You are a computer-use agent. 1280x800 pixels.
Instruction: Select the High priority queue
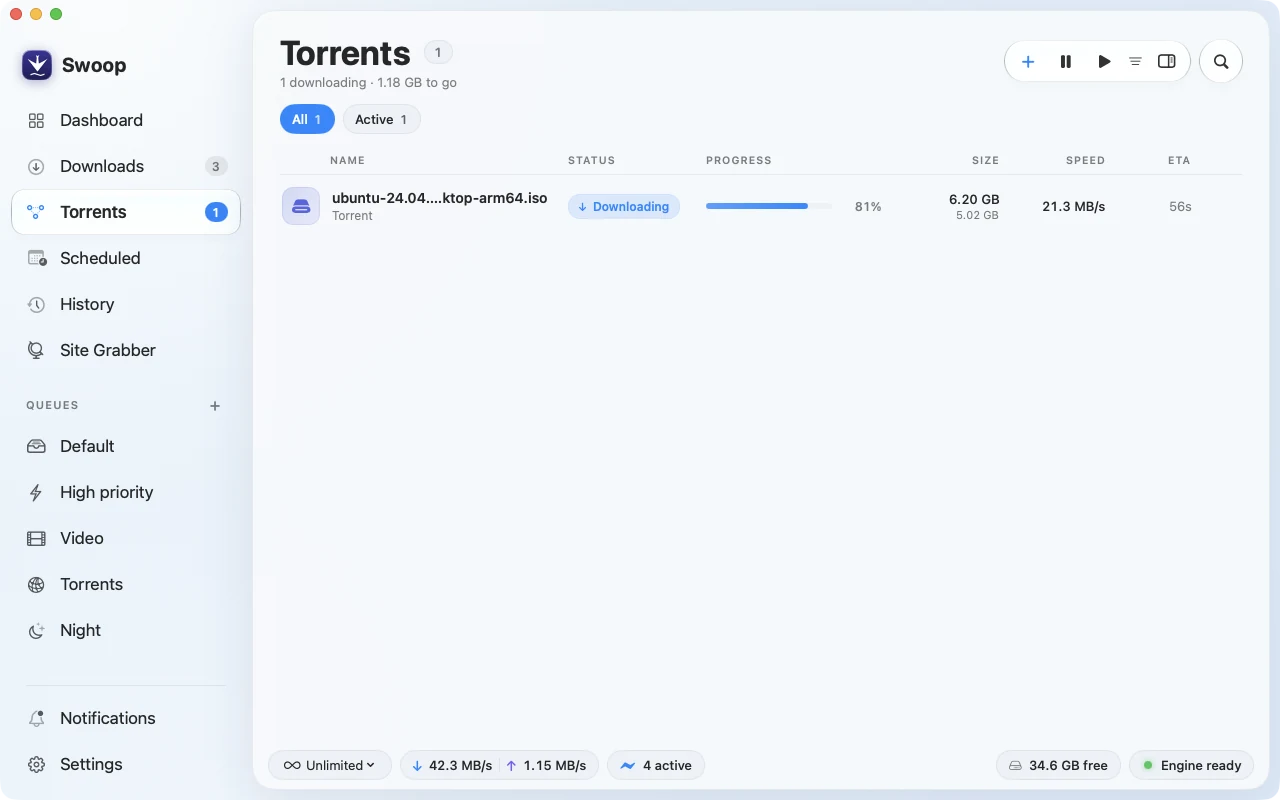tap(126, 492)
